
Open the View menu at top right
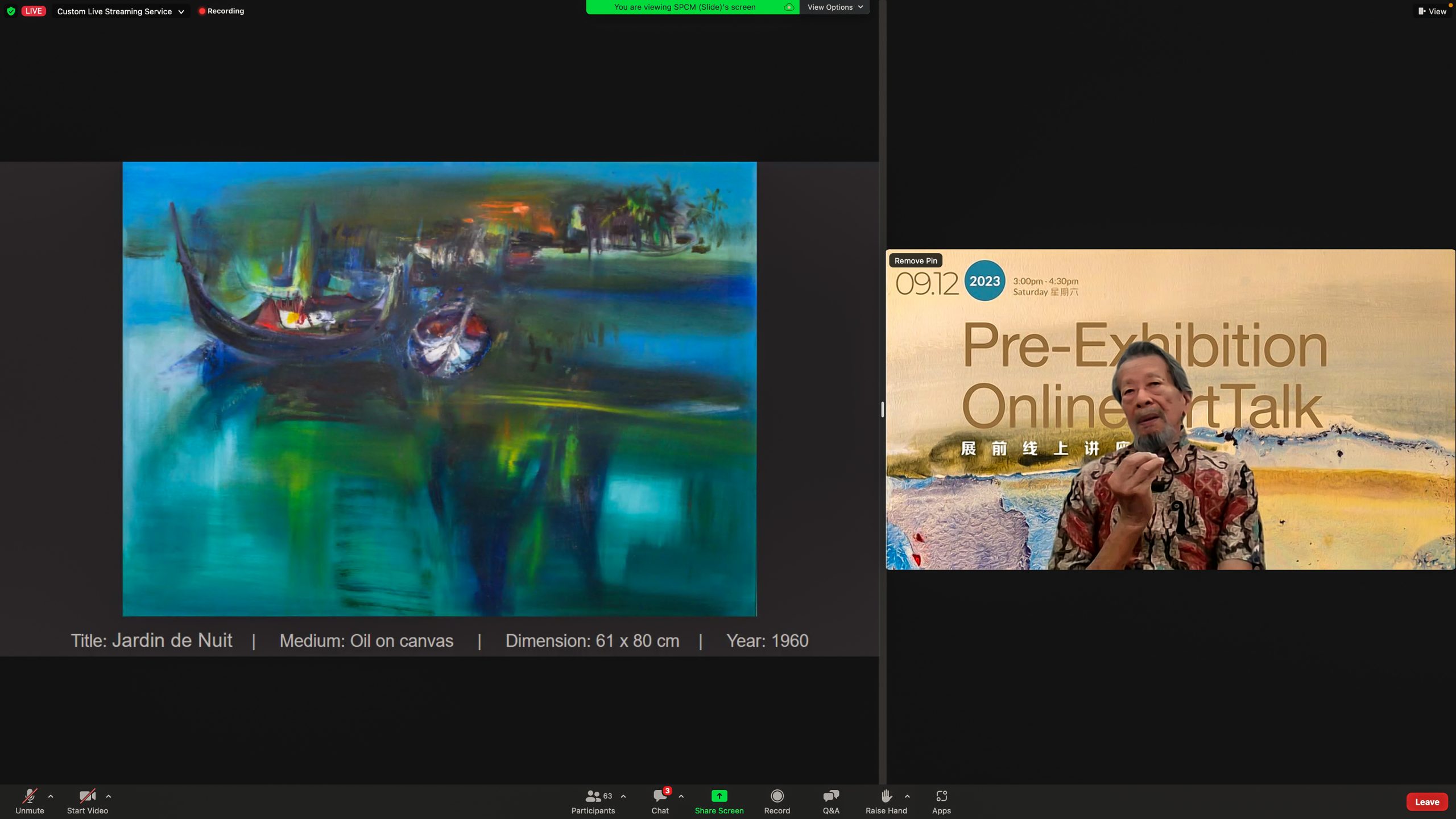coord(1432,11)
